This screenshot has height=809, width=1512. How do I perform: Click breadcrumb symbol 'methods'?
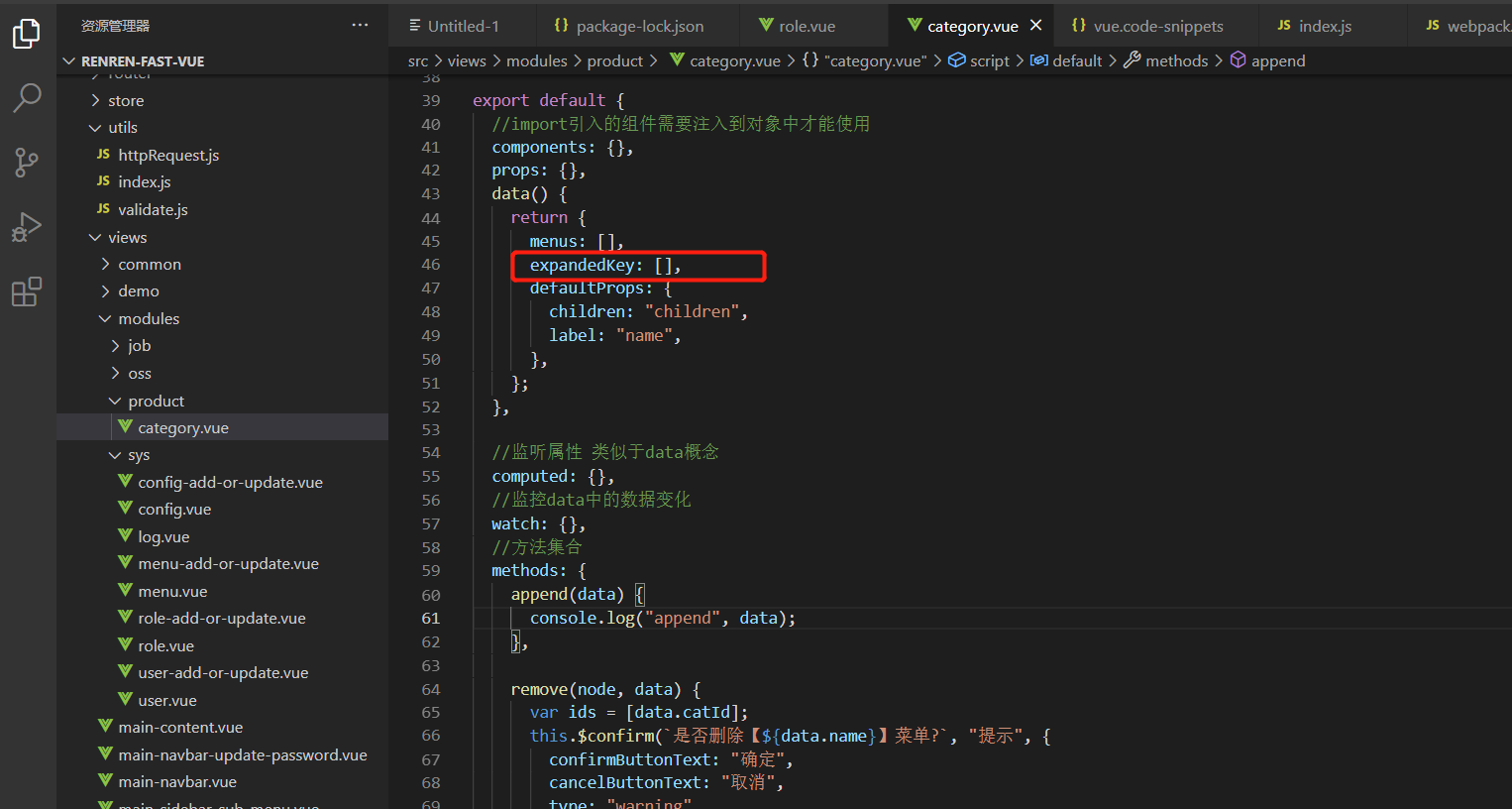[1166, 61]
